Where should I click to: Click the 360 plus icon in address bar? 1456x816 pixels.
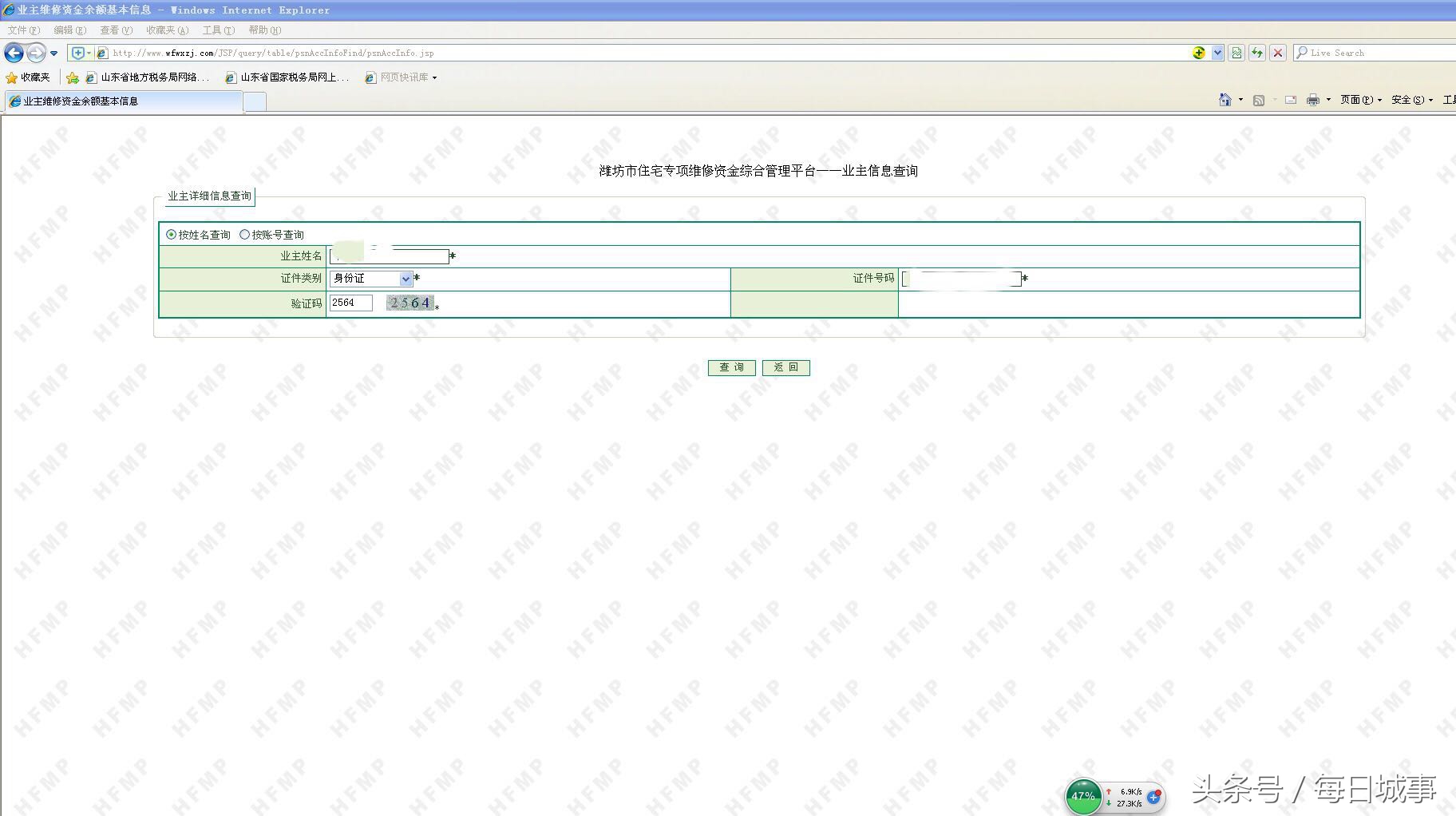point(1198,53)
